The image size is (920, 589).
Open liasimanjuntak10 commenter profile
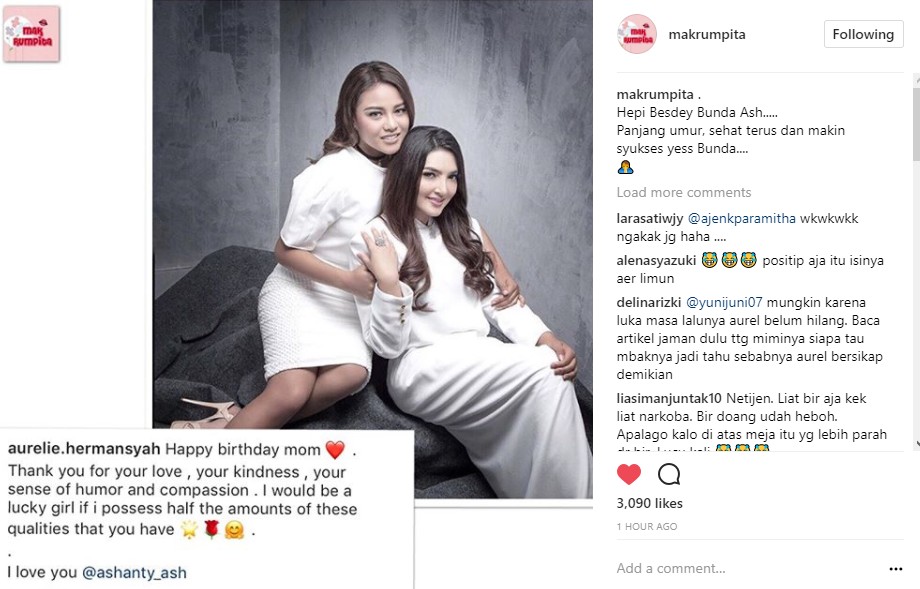(669, 399)
